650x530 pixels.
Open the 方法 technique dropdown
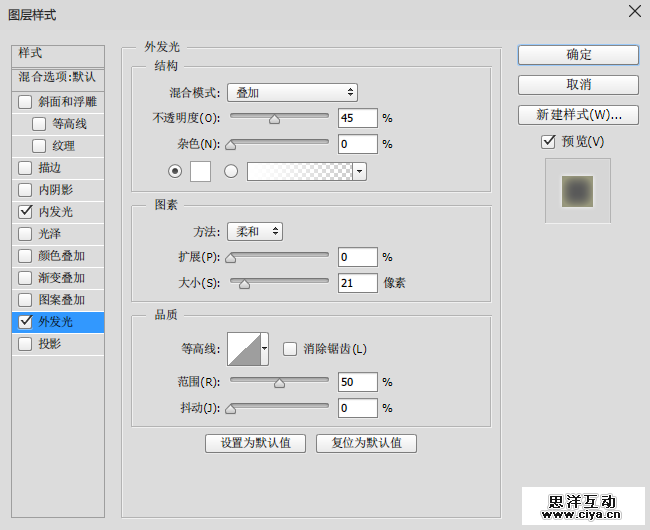pyautogui.click(x=254, y=231)
